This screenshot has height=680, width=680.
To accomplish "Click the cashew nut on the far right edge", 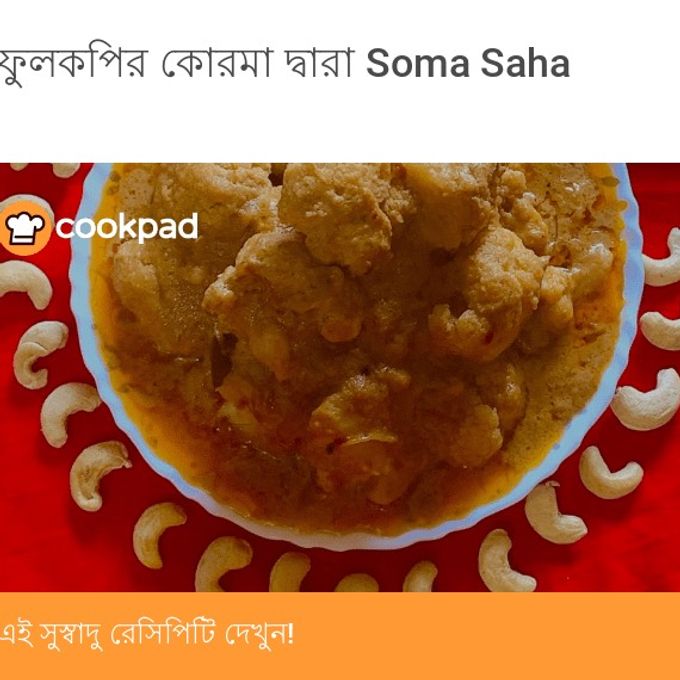I will point(662,260).
